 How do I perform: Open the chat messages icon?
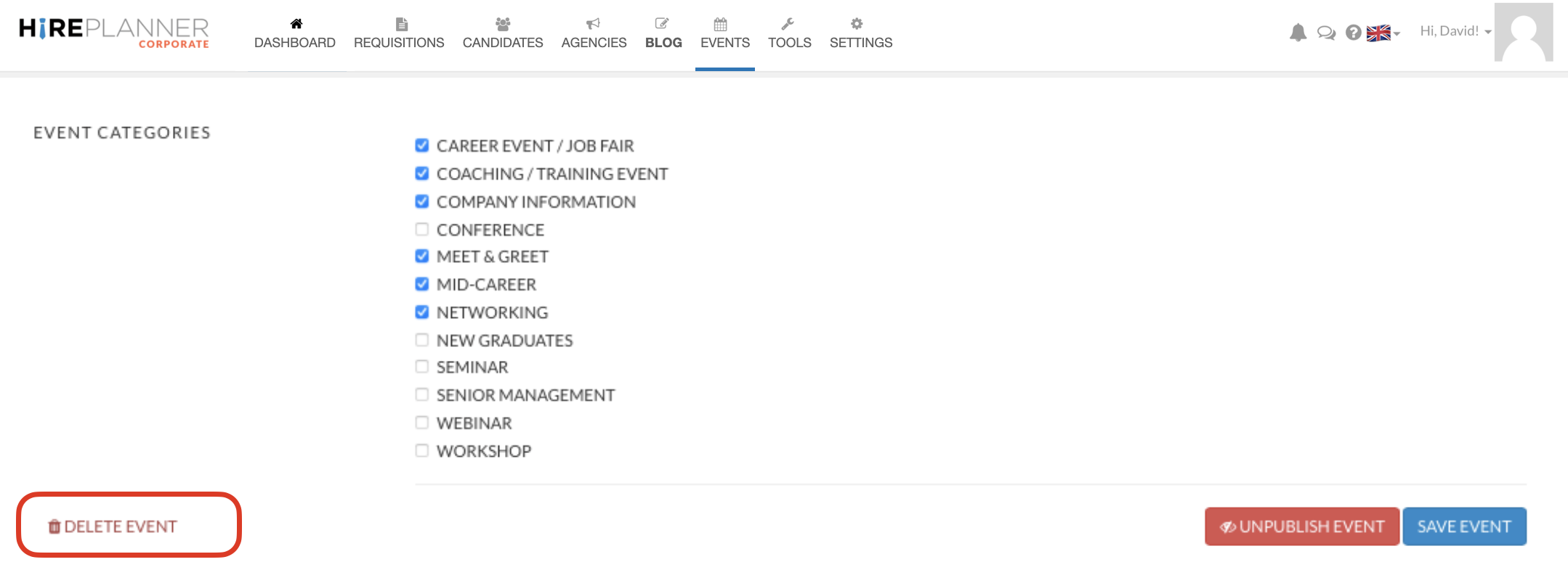tap(1326, 33)
